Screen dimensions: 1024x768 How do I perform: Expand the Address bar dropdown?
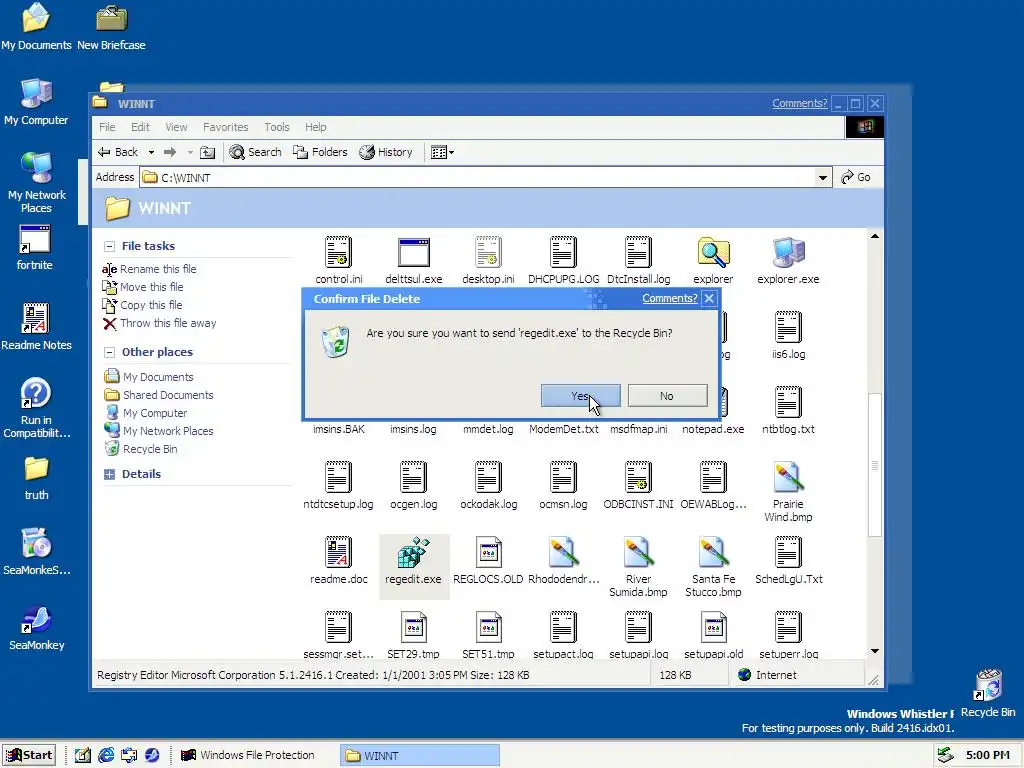click(822, 178)
